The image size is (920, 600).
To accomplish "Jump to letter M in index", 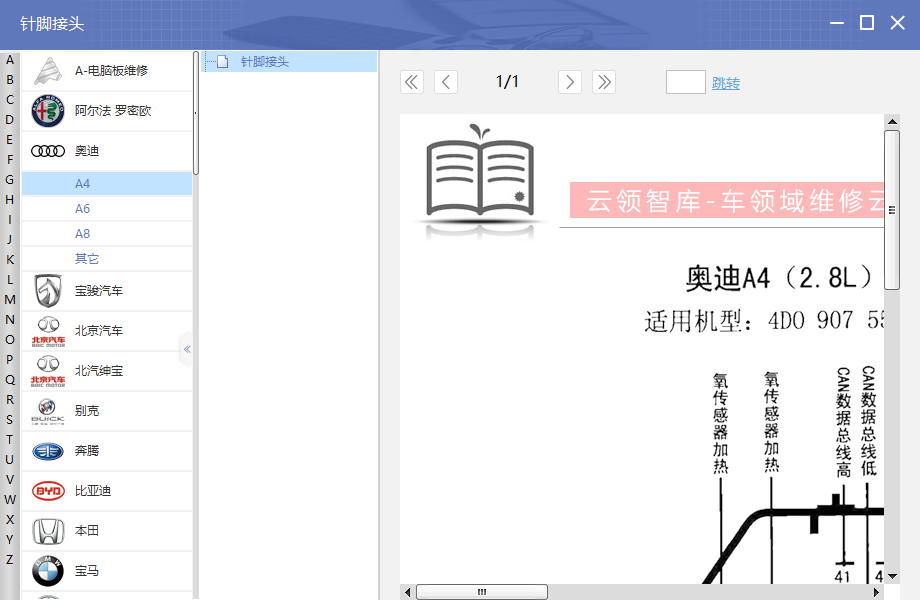I will (10, 300).
